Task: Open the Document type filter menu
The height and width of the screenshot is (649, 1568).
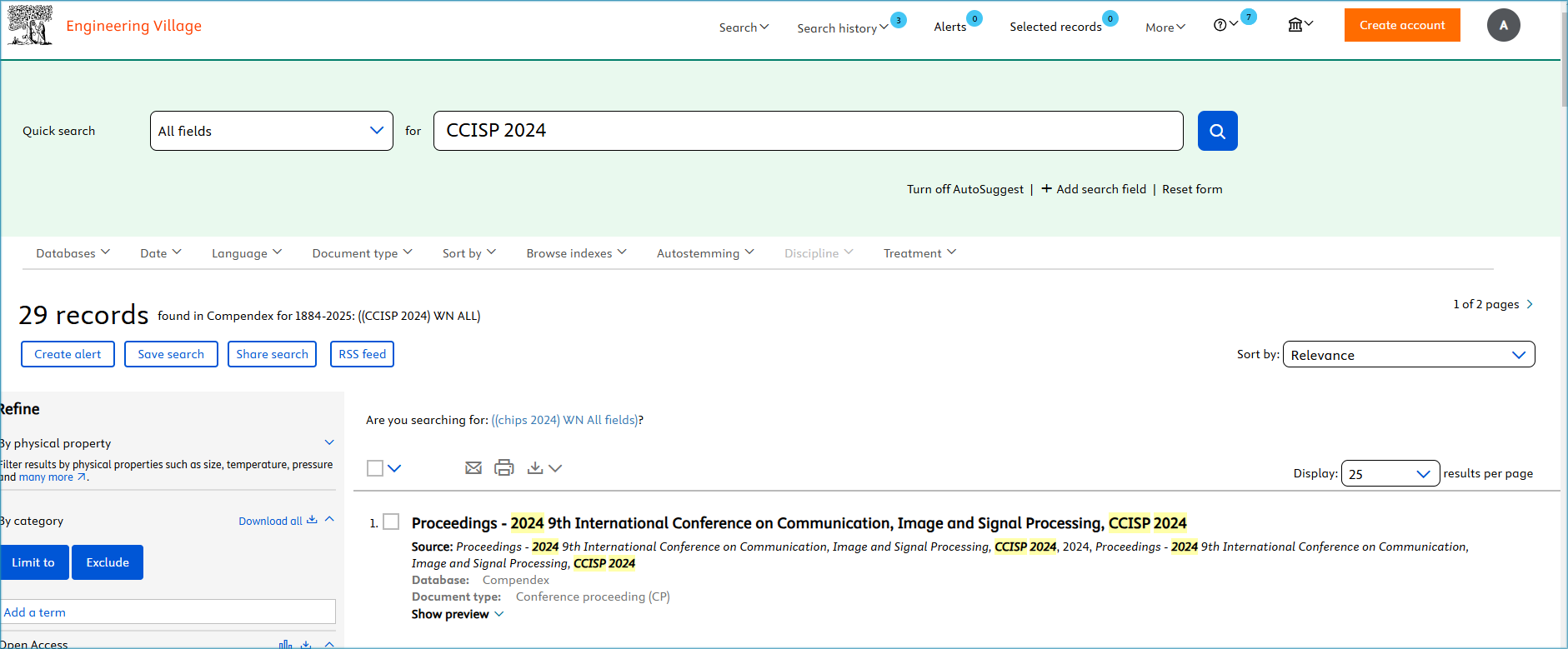Action: coord(362,253)
